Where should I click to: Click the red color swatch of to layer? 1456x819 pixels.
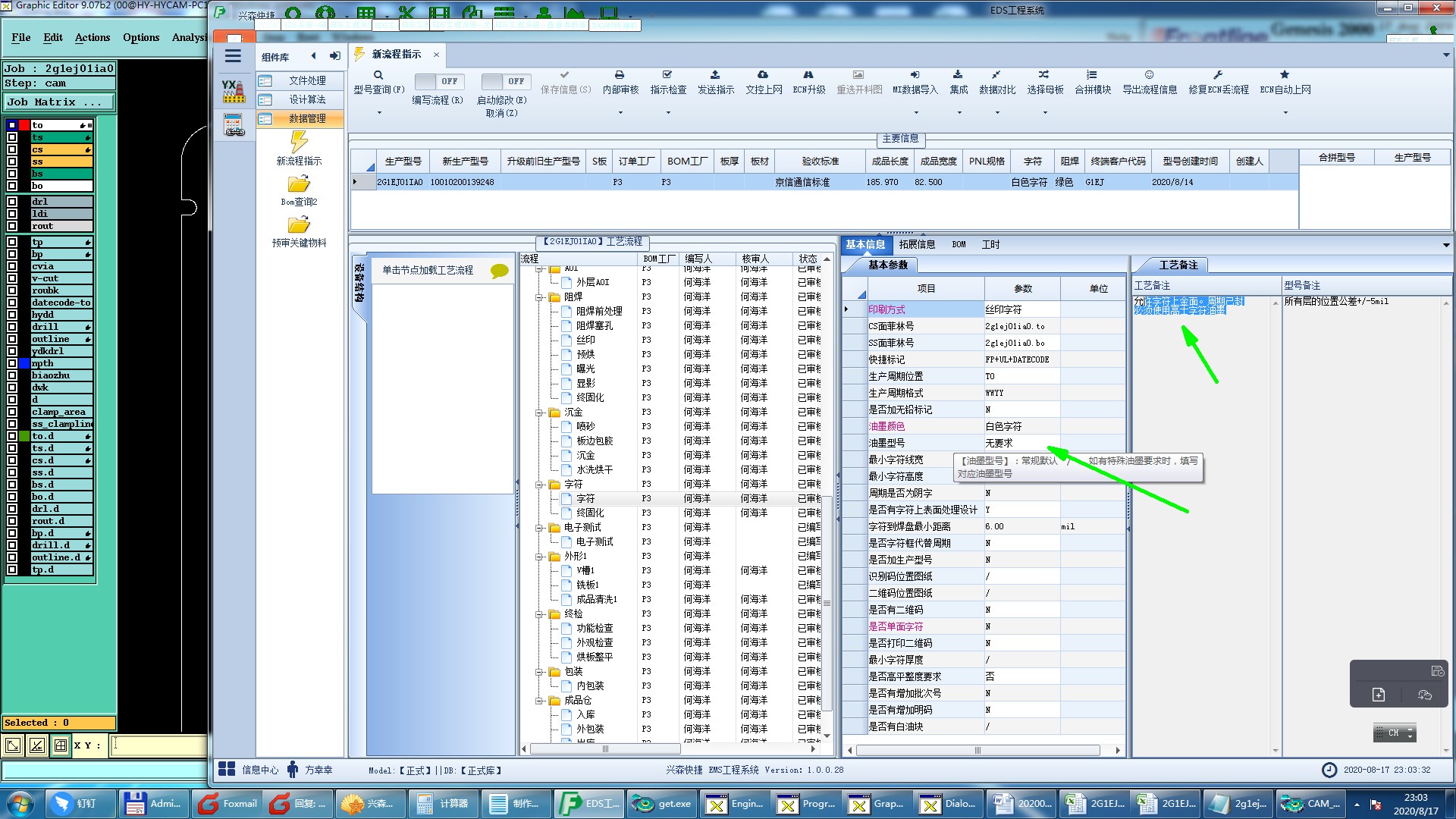(24, 125)
